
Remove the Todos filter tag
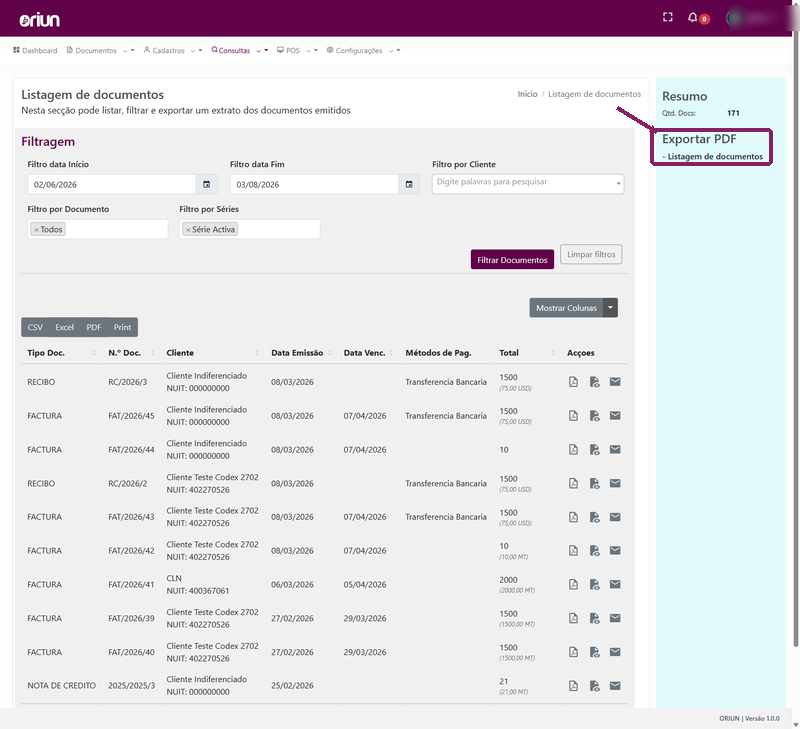[x=36, y=230]
